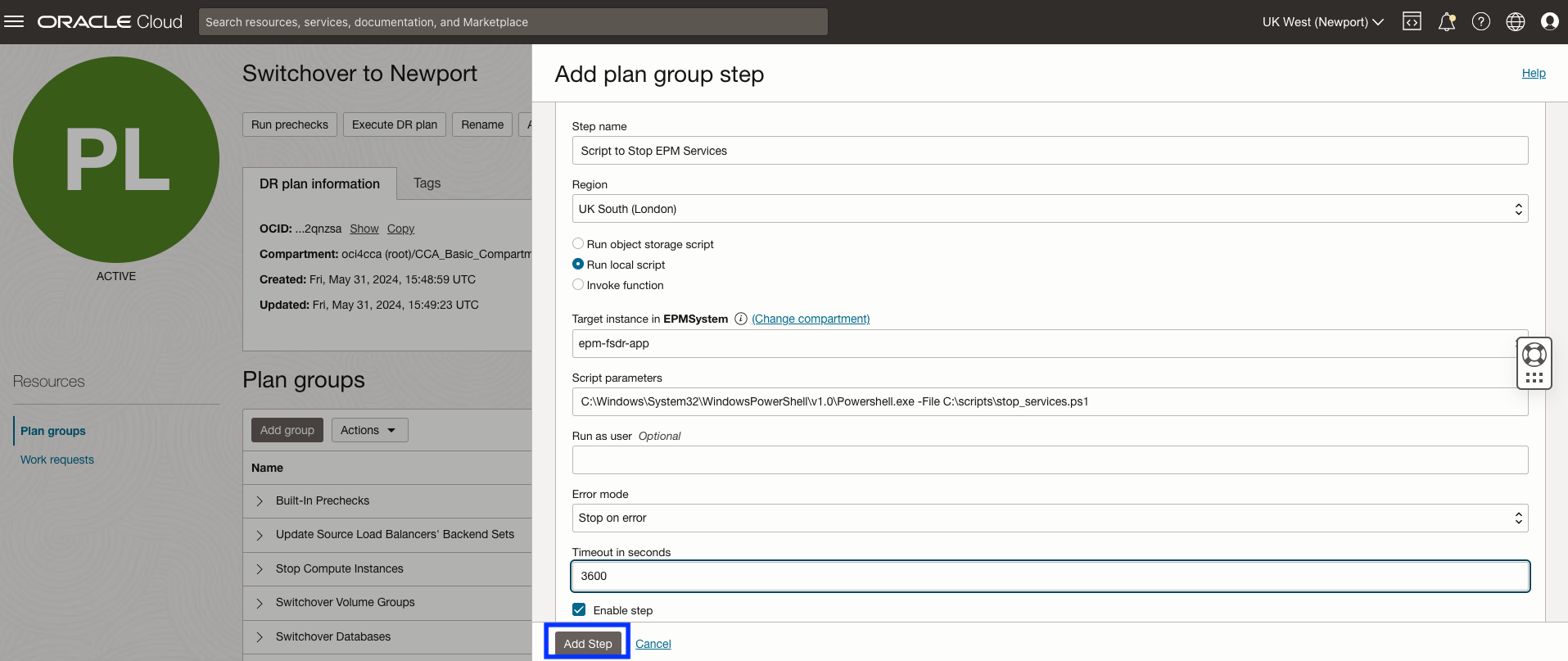Click Copy link next to OCID
The height and width of the screenshot is (661, 1568).
(x=400, y=229)
